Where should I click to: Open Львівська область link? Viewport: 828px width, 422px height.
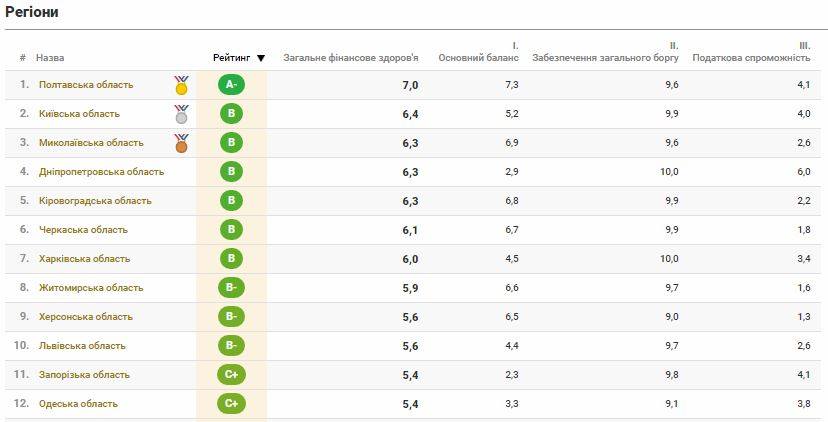pos(82,346)
